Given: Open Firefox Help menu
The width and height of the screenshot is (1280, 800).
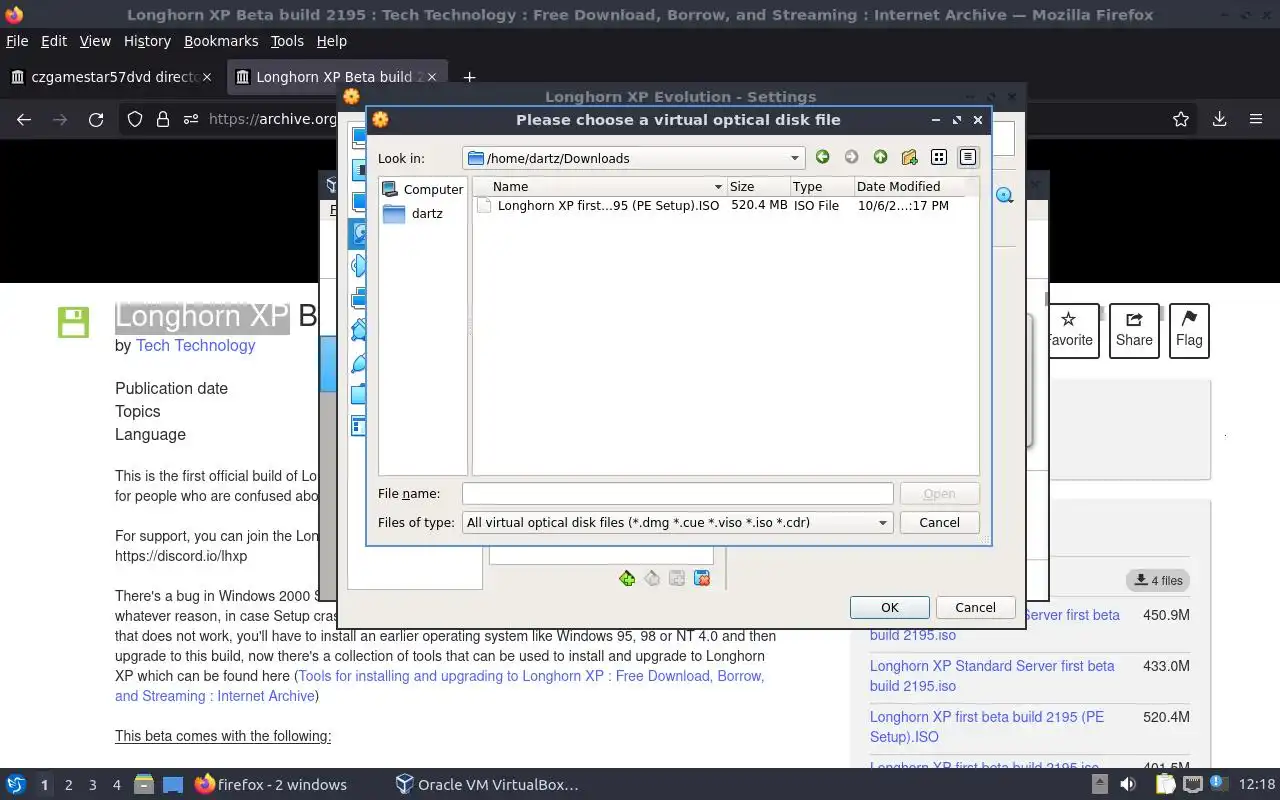Looking at the screenshot, I should coord(331,41).
